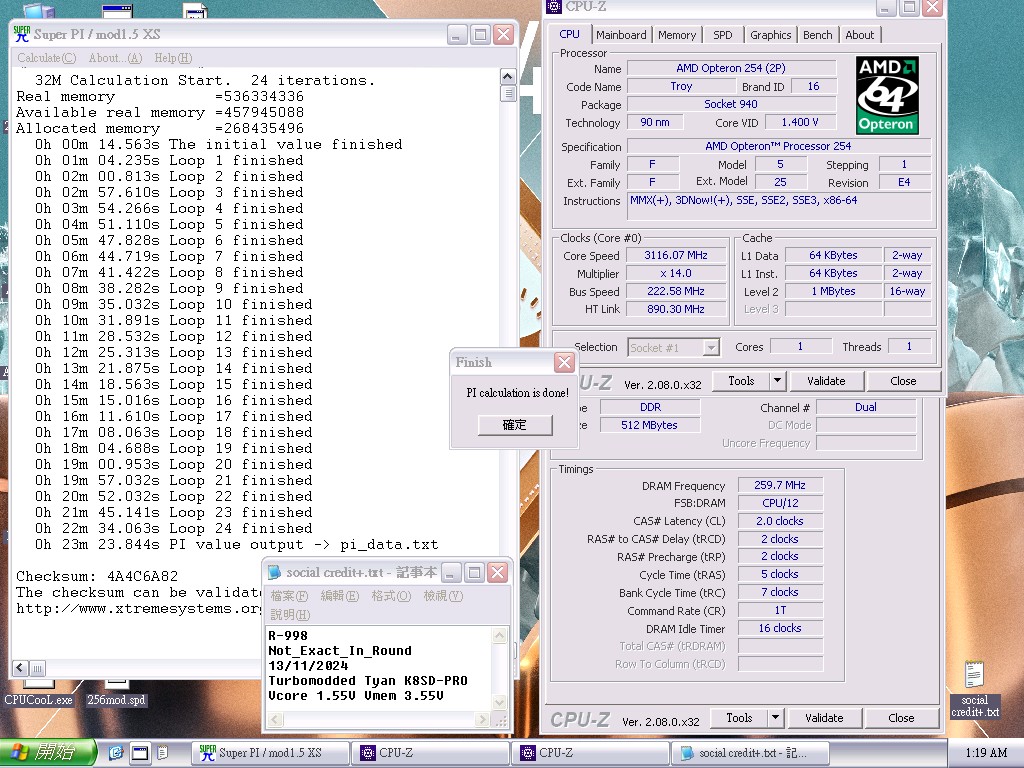The image size is (1024, 768).
Task: Select the CPU tab in CPU-Z
Action: (569, 35)
